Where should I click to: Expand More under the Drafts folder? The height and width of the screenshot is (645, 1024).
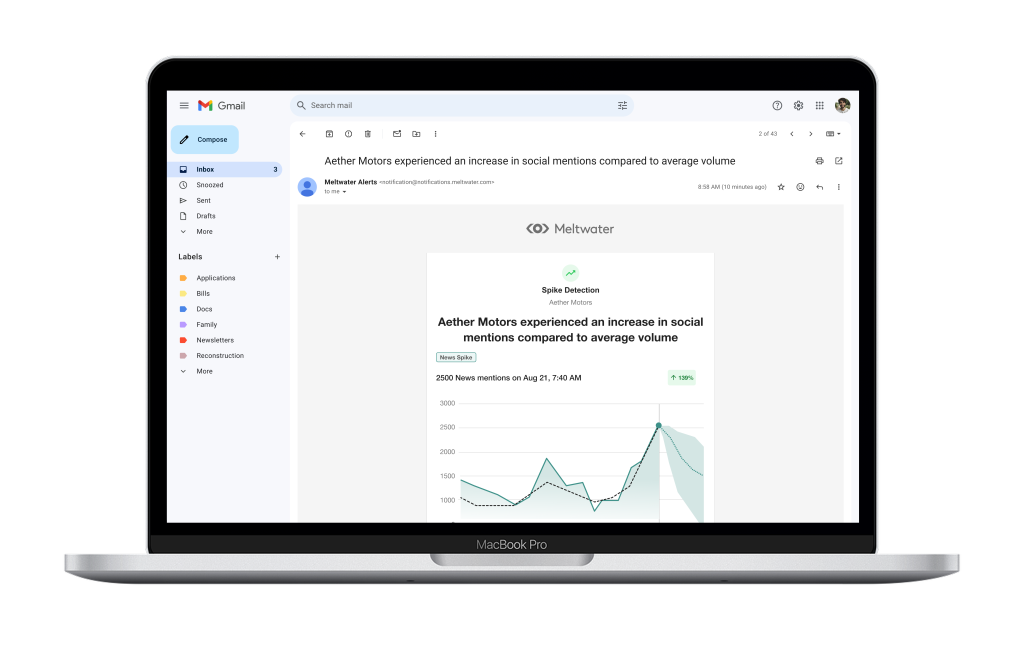(x=204, y=232)
